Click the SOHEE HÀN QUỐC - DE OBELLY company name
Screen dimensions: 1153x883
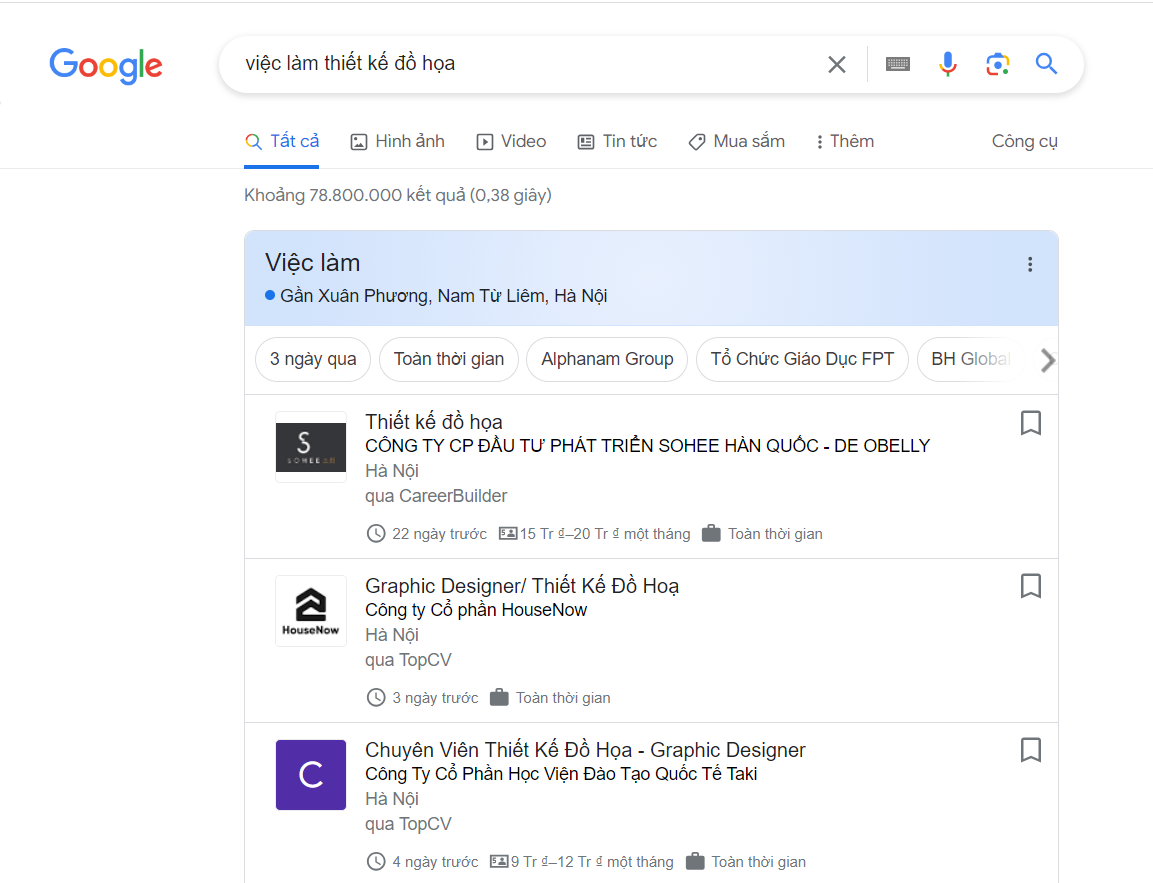coord(648,446)
